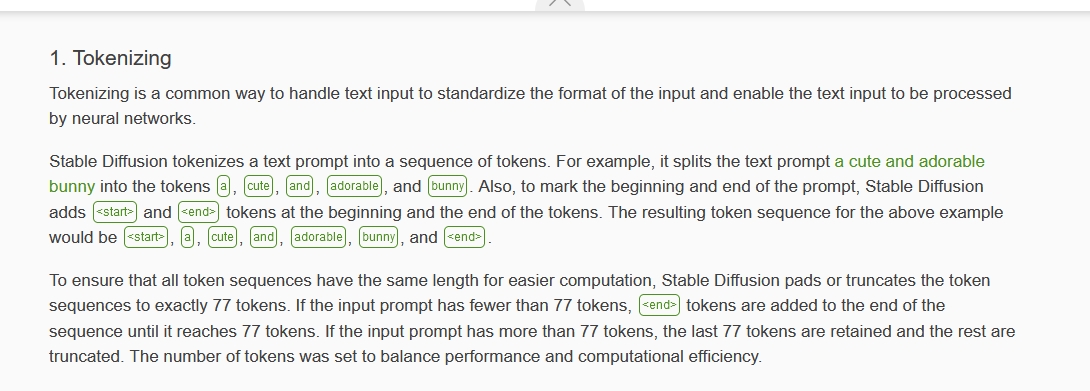Click the 'and' token after cute, second line
This screenshot has height=391, width=1090.
[x=299, y=186]
